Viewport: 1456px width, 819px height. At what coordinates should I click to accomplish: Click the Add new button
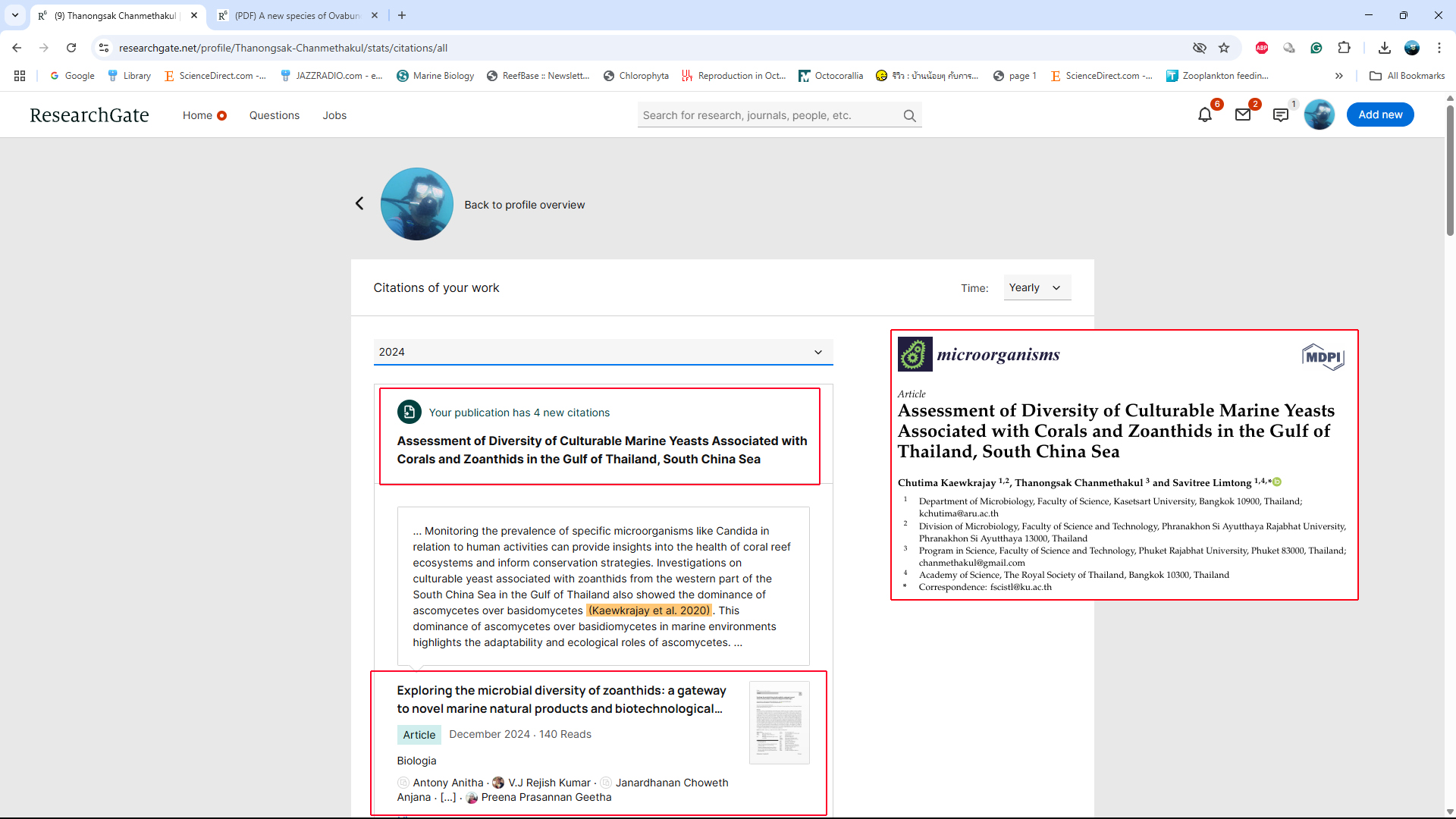(x=1379, y=115)
